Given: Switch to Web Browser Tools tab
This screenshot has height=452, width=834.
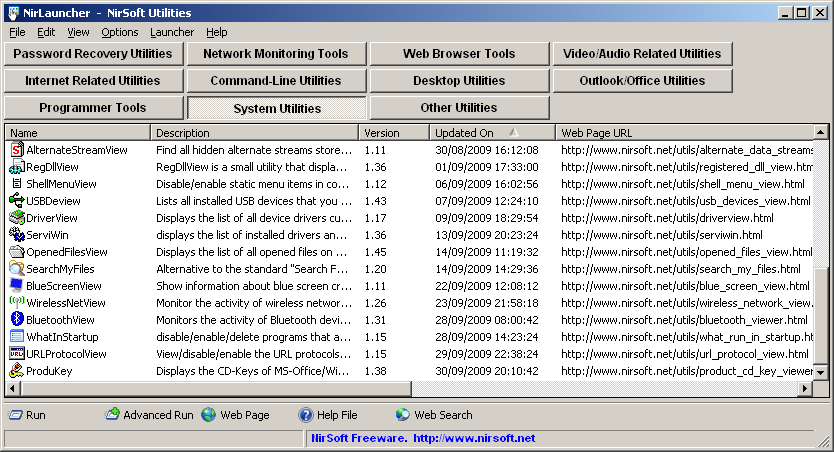Looking at the screenshot, I should [x=459, y=54].
